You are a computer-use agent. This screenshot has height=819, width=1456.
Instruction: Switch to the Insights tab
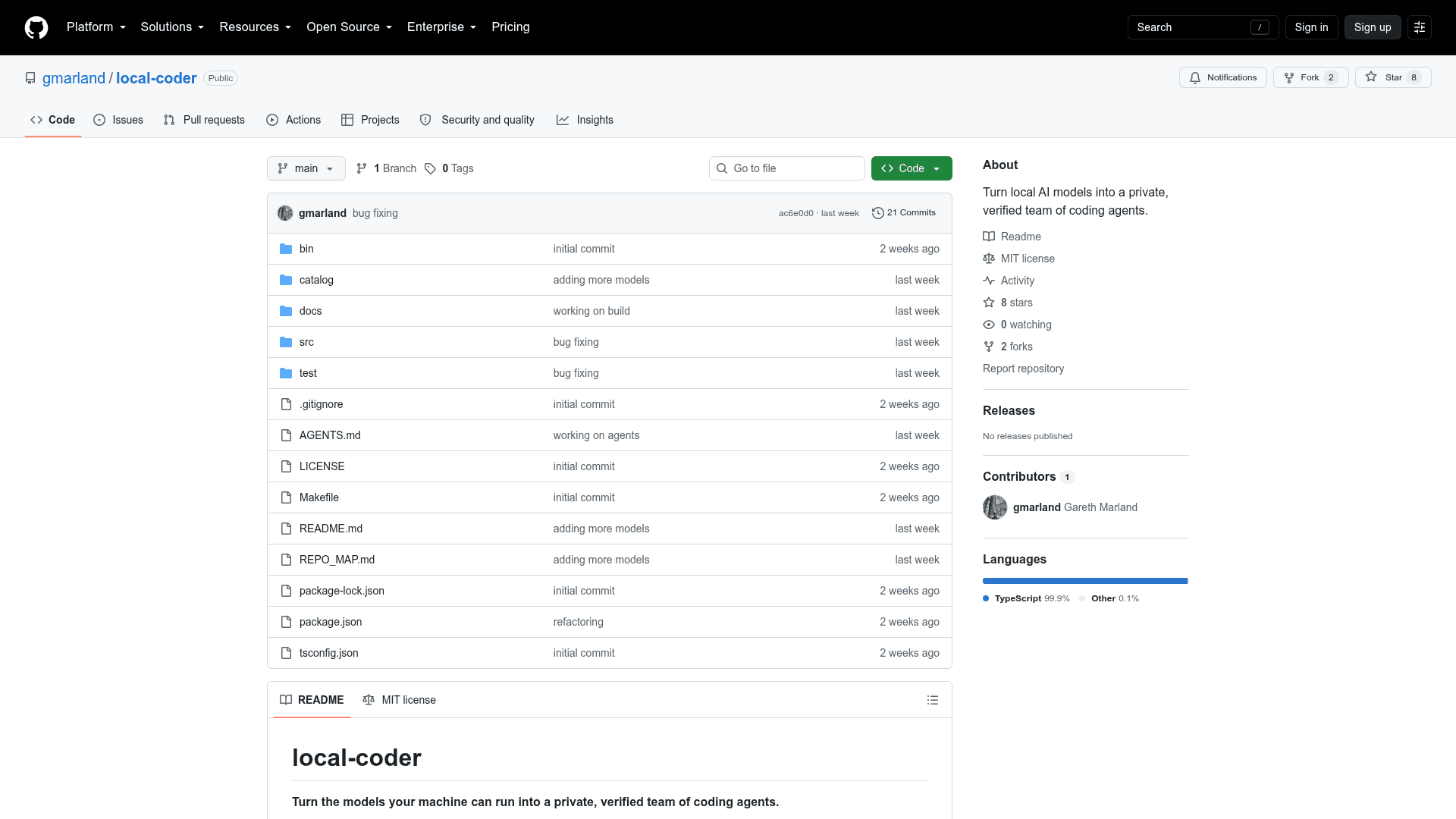click(585, 120)
